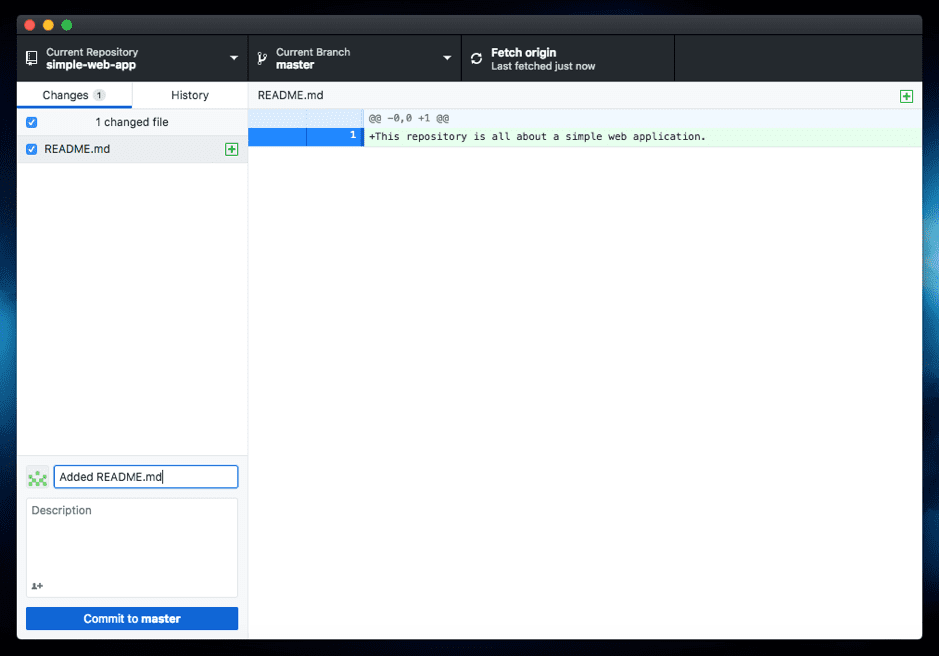Click inside the Added README.md summary field
This screenshot has width=939, height=656.
pyautogui.click(x=145, y=477)
